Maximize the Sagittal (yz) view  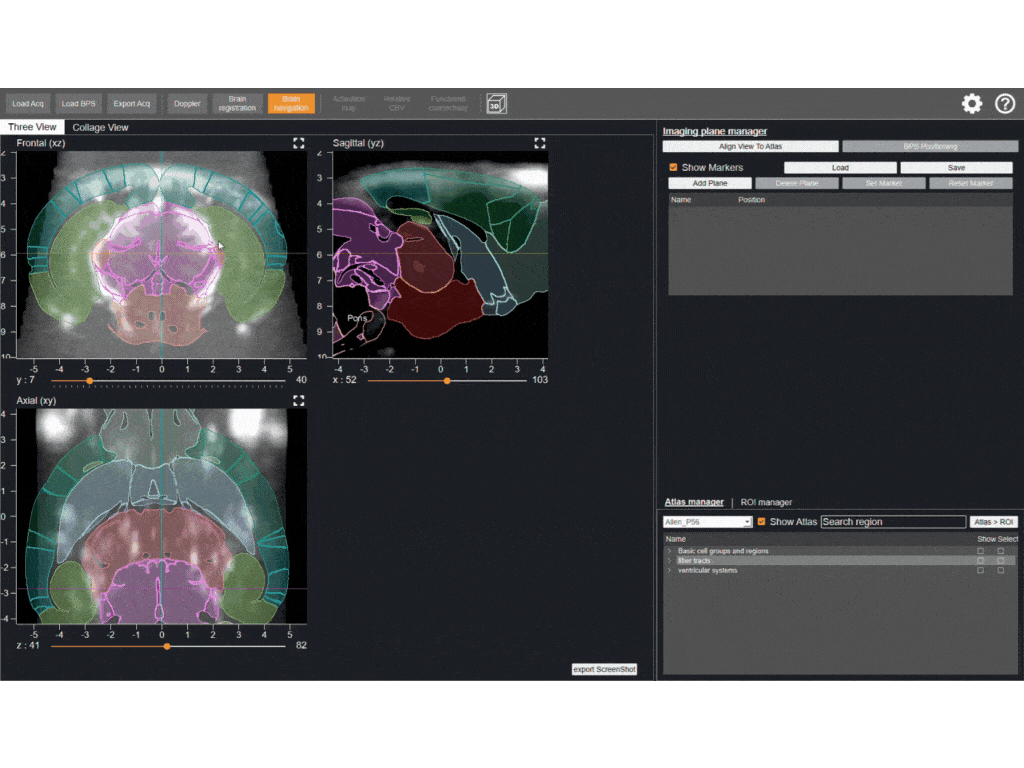pyautogui.click(x=540, y=143)
